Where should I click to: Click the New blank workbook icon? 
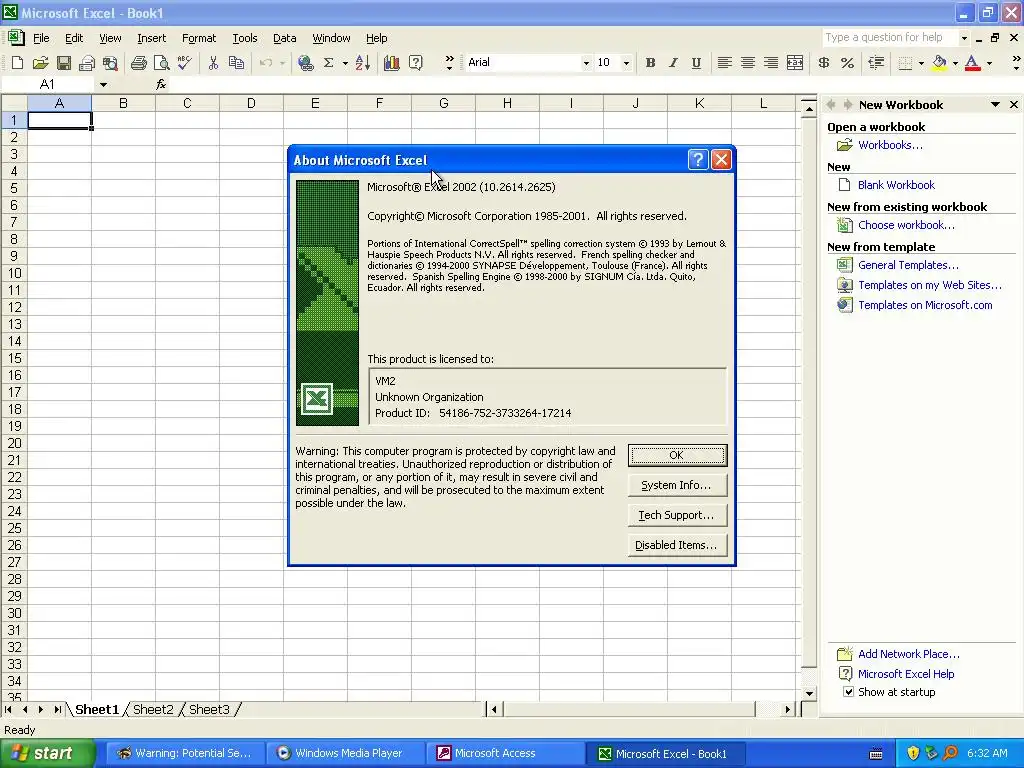[18, 63]
